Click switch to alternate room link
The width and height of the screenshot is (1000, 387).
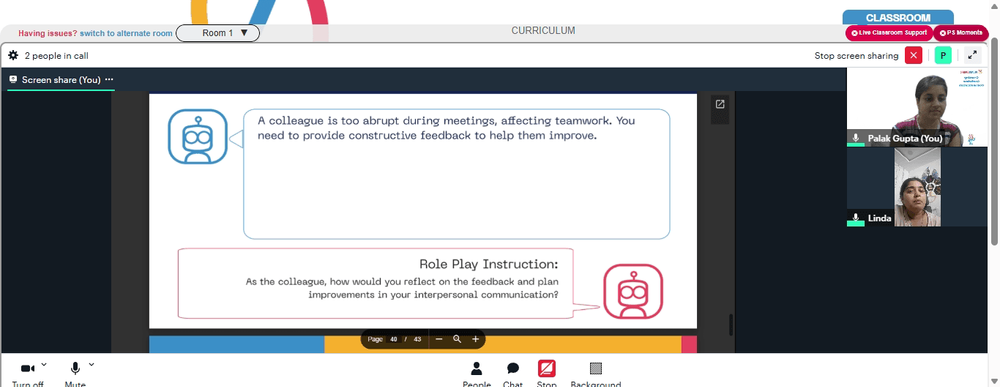(126, 33)
